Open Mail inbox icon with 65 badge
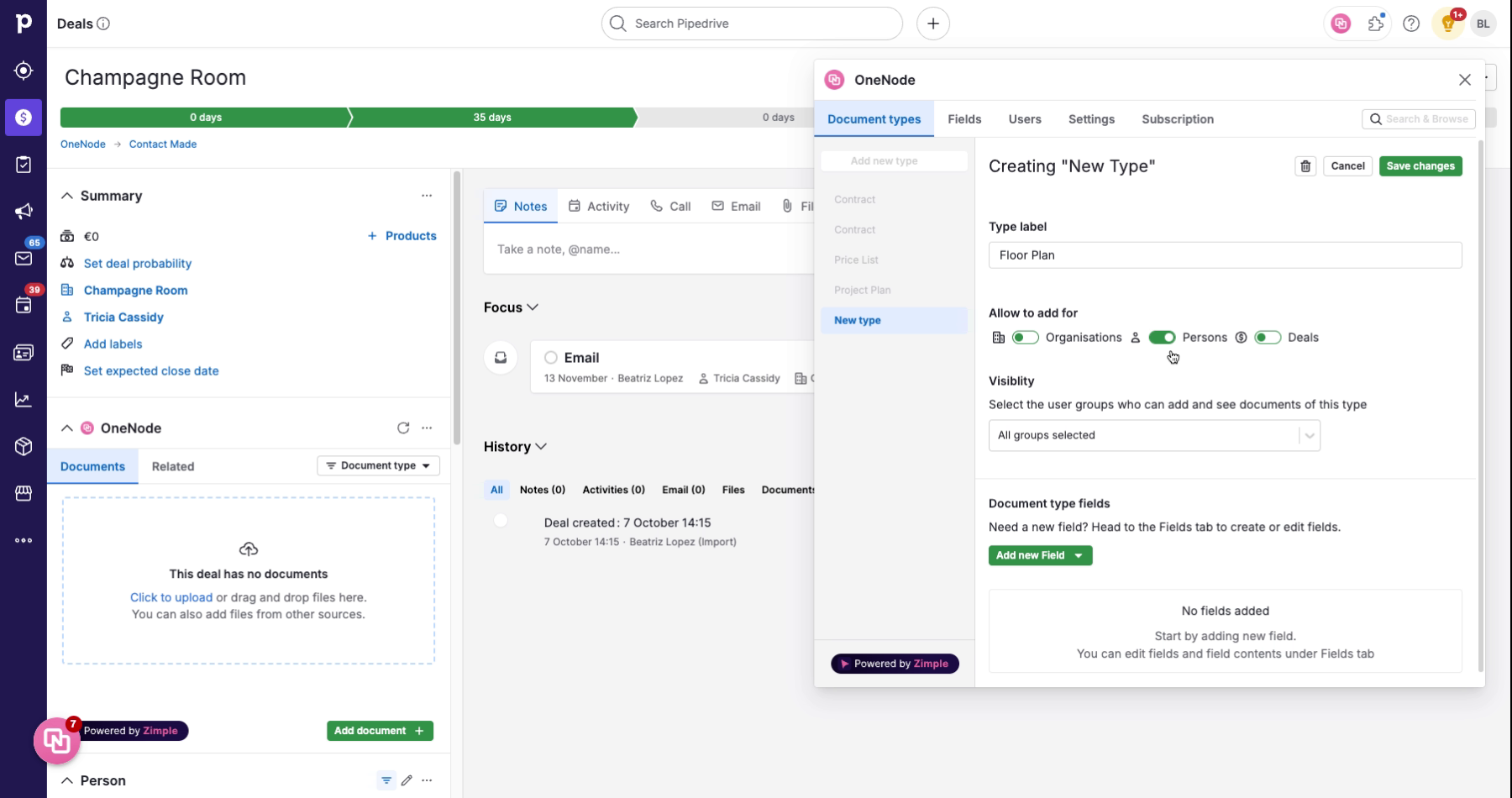Viewport: 1512px width, 798px height. (24, 258)
